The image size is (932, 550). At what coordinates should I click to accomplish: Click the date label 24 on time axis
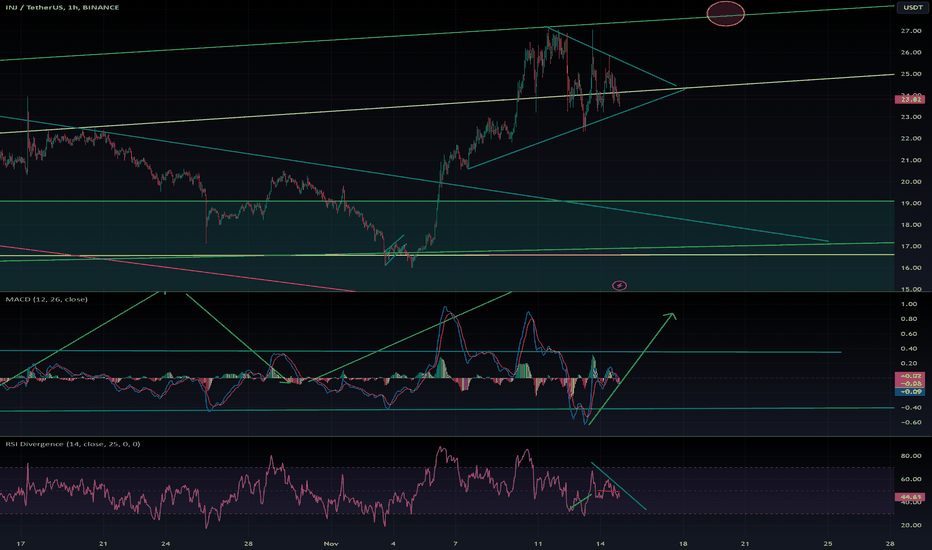[x=166, y=544]
